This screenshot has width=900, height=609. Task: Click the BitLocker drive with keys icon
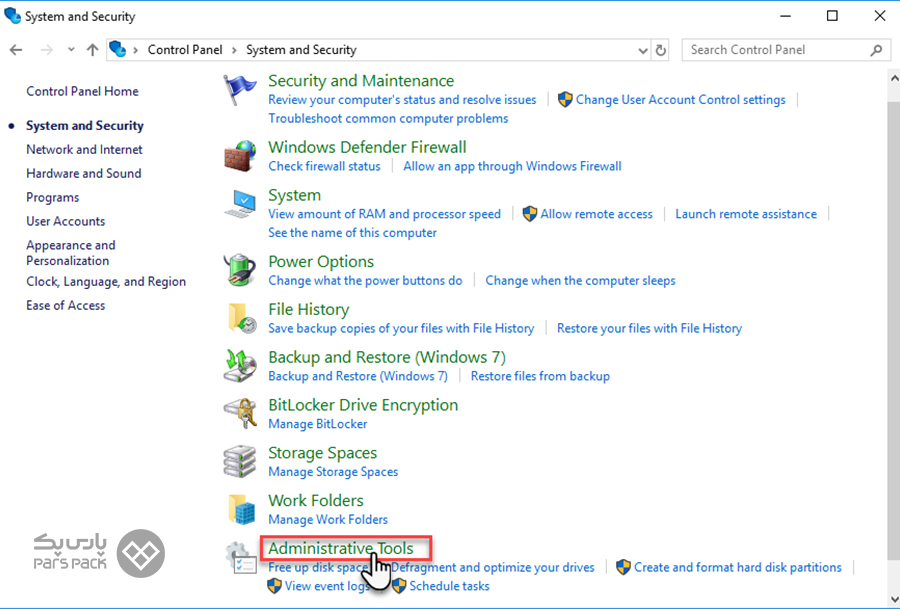(x=240, y=413)
